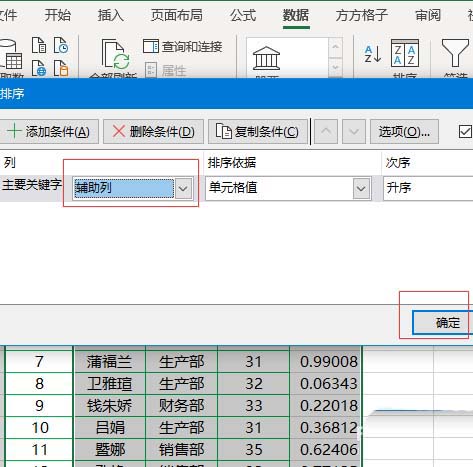Confirm sort with 确定 button
The width and height of the screenshot is (473, 467).
[x=443, y=322]
